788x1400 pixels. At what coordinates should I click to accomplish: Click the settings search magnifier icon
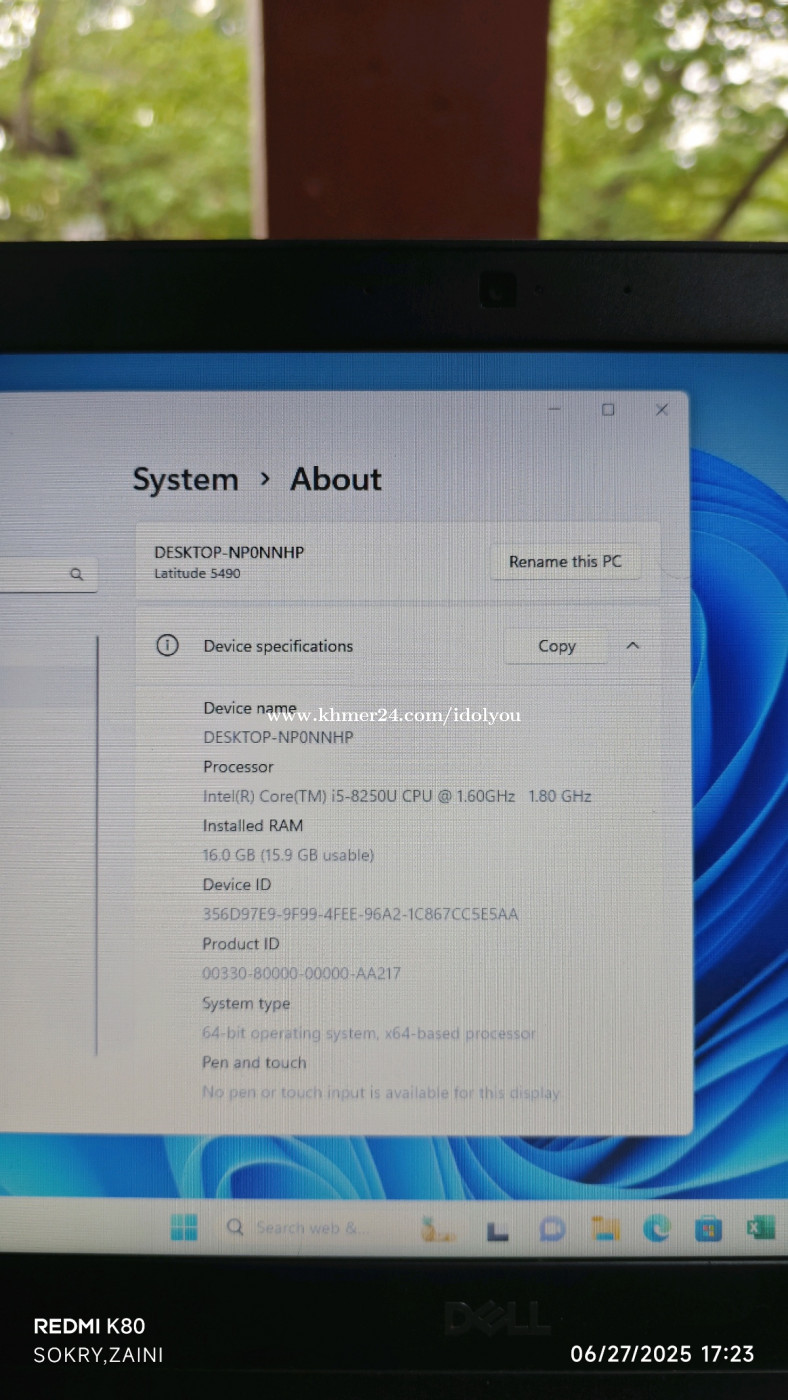click(76, 575)
